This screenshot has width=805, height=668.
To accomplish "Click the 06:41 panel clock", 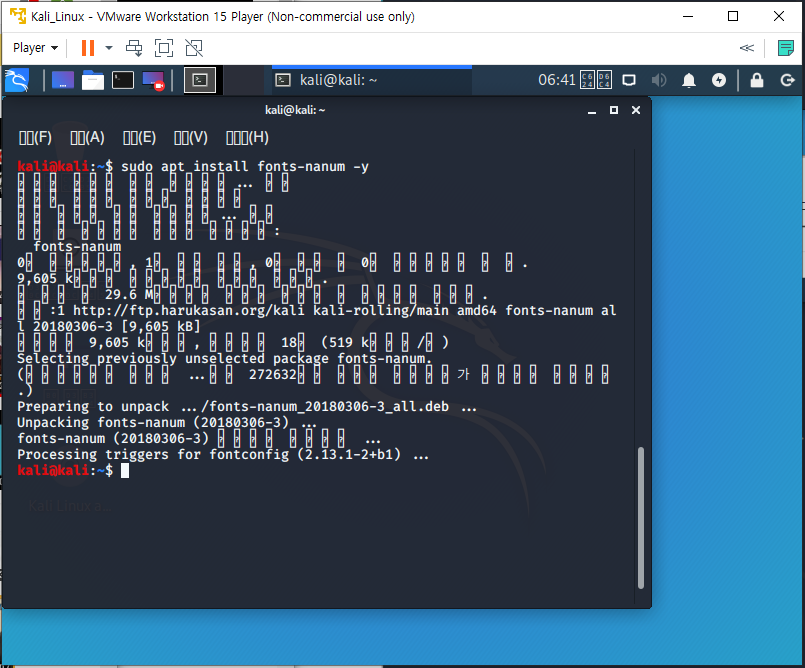I will coord(557,80).
